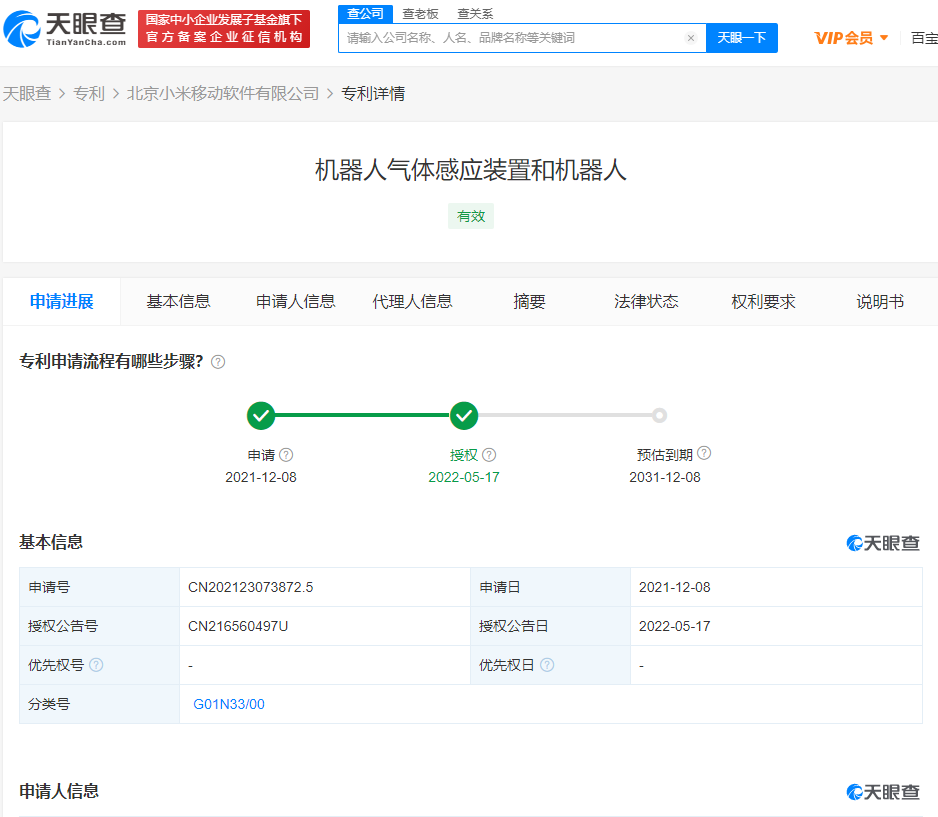This screenshot has height=817, width=938.
Task: Click the clear icon in the search box
Action: point(690,37)
